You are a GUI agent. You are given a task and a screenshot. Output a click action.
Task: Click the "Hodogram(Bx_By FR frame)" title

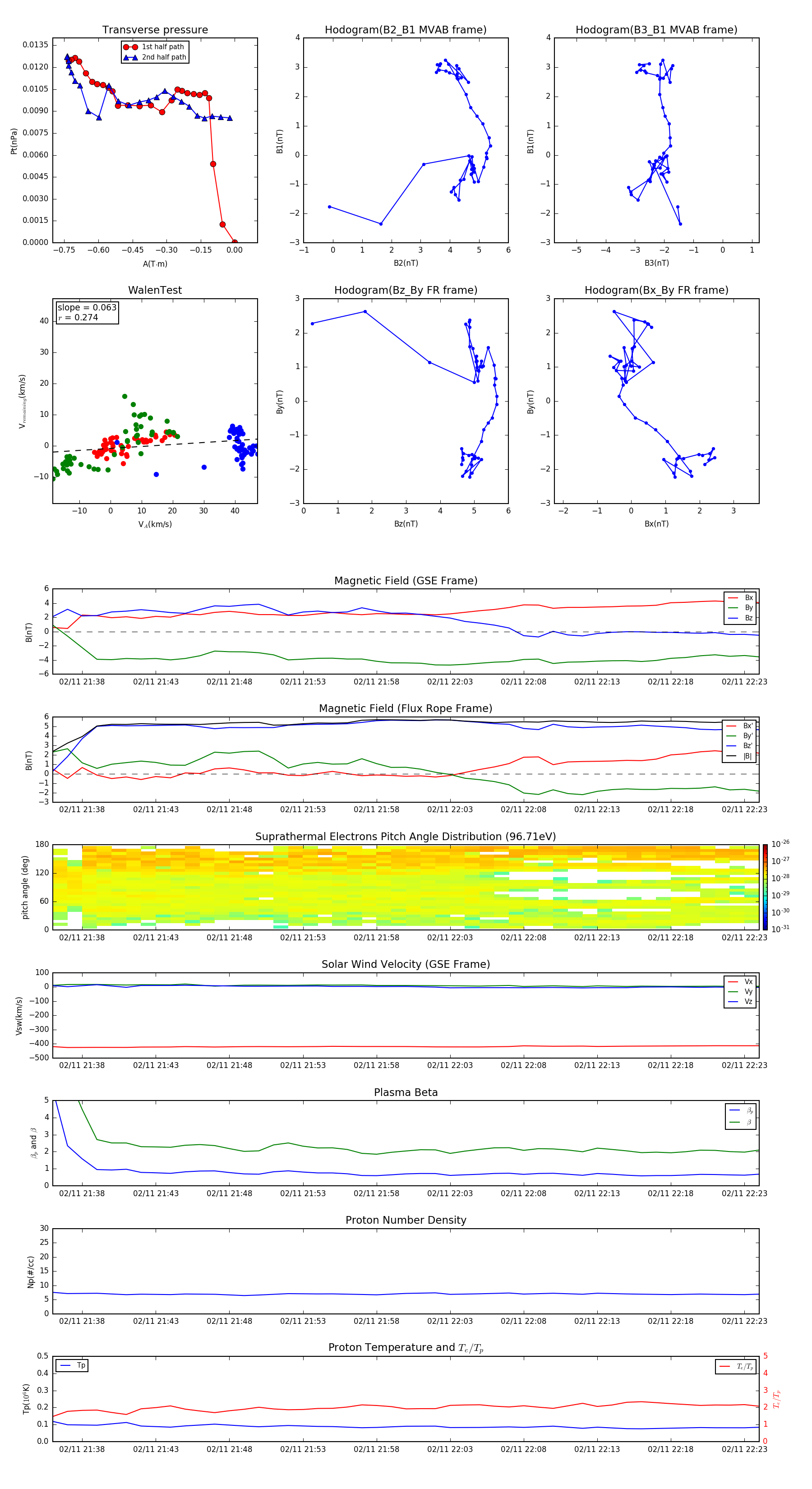coord(656,290)
